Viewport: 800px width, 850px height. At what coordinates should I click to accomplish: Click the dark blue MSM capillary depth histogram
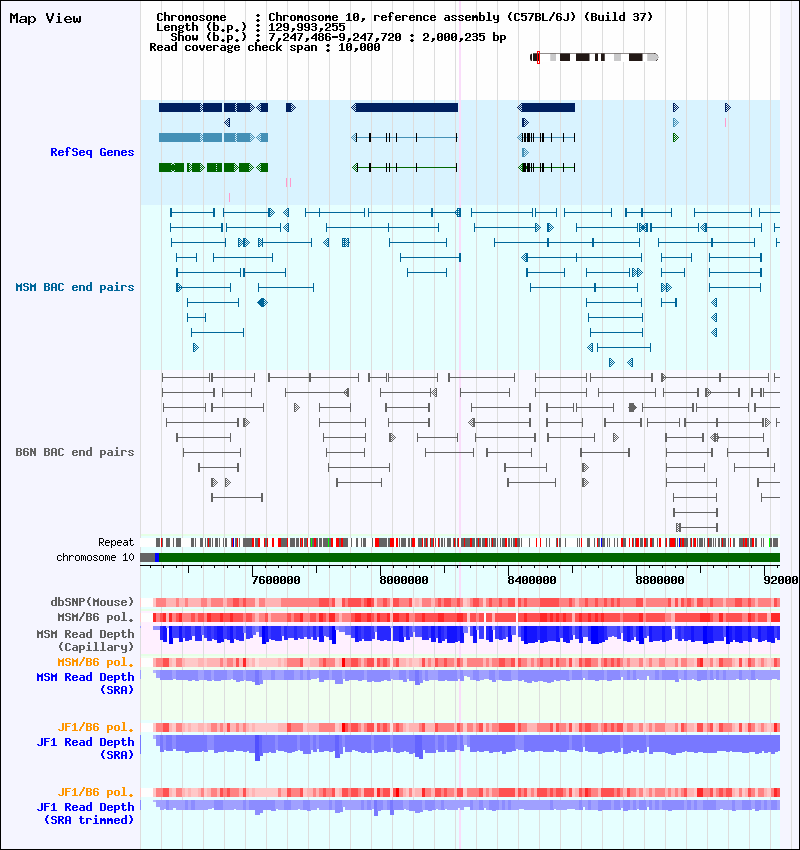tap(466, 635)
